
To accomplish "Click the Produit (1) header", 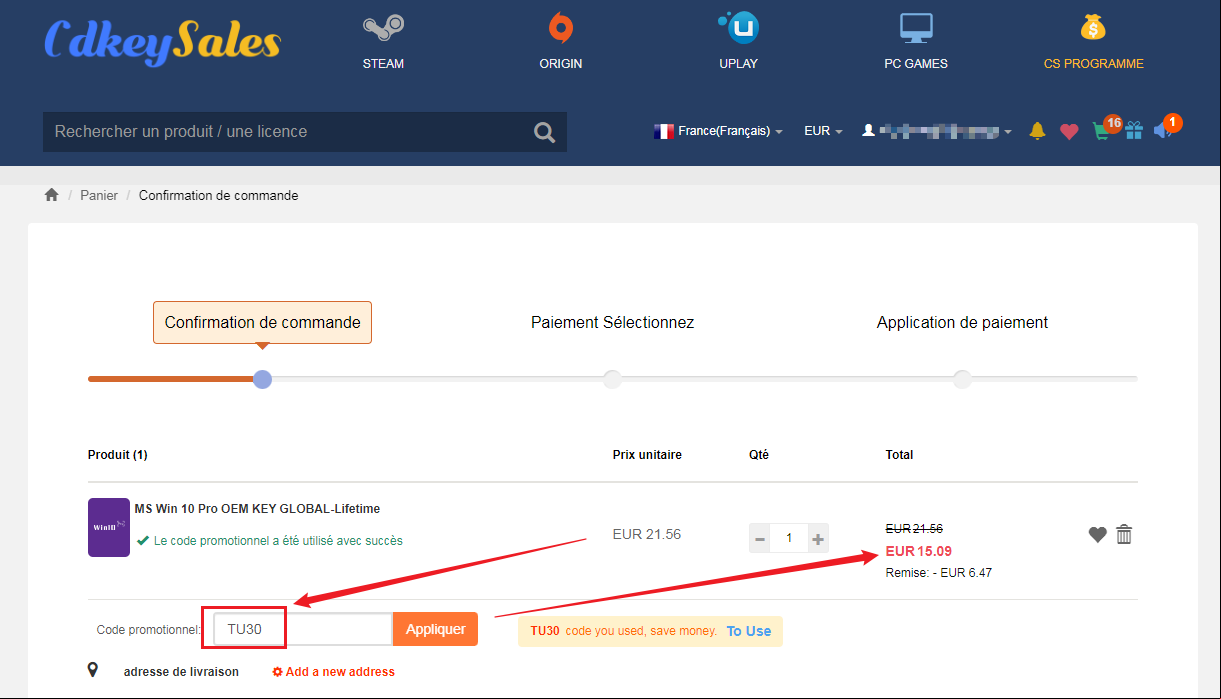I will pyautogui.click(x=118, y=455).
